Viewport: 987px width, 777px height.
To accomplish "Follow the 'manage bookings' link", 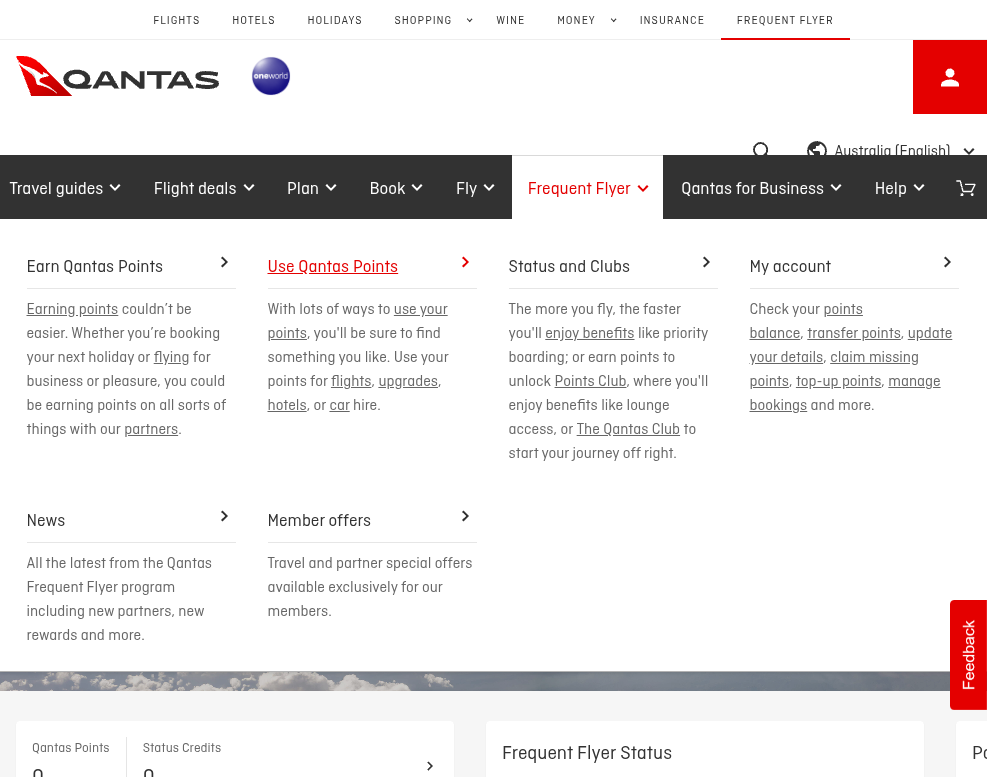I will [914, 382].
